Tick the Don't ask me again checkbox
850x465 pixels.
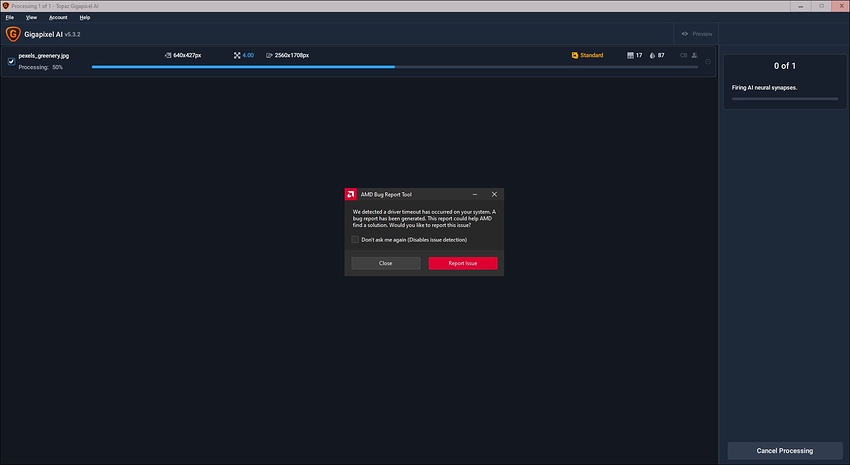355,240
